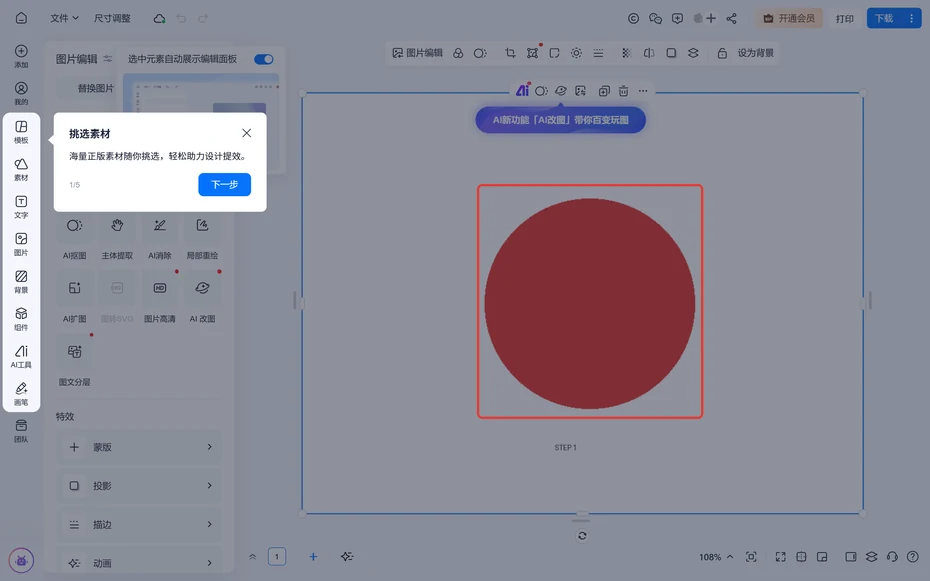Select the 文字 text tool in sidebar
Screen dimensions: 930x581
21,206
